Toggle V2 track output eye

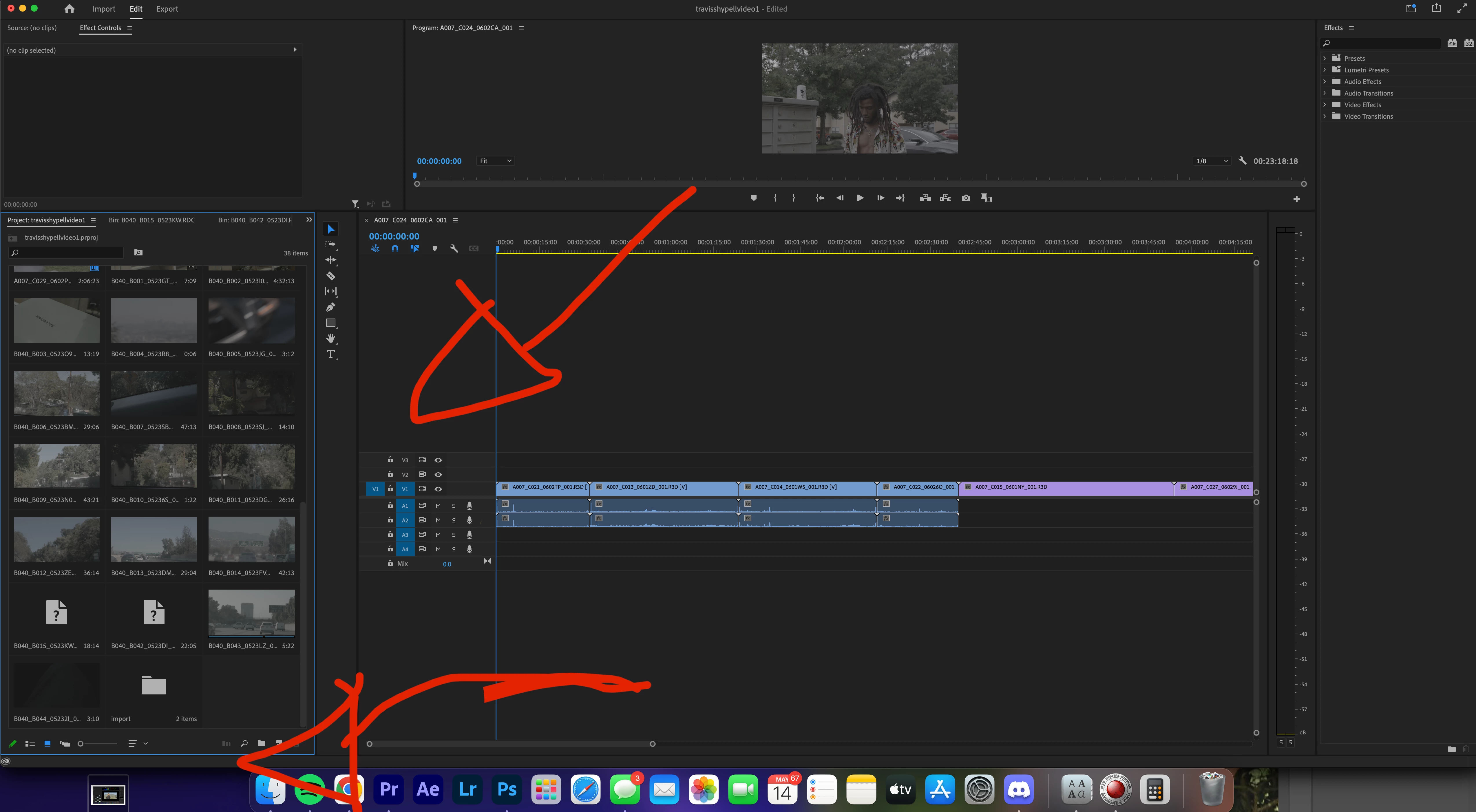pos(438,474)
